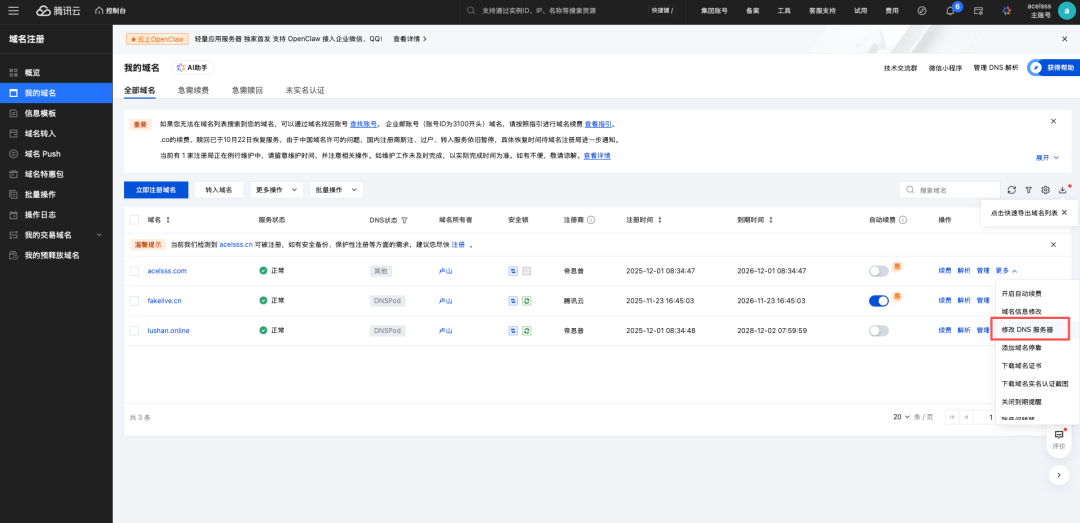Click green security lock icon for lushan.online

tap(526, 331)
